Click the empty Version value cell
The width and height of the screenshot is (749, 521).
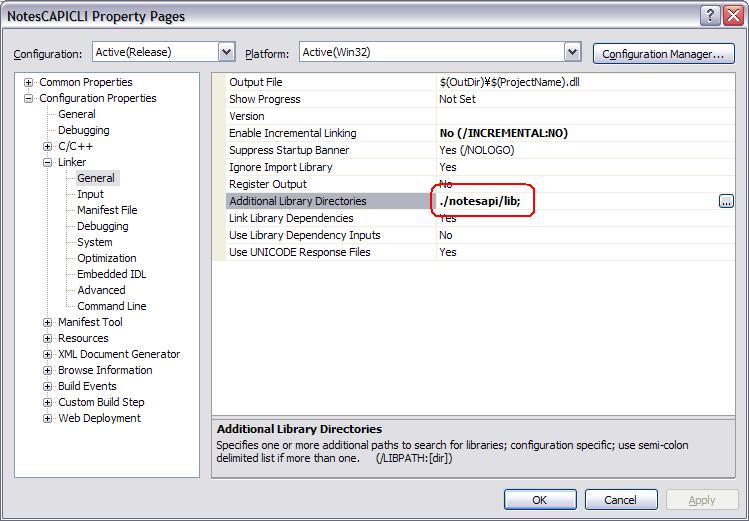(x=586, y=116)
